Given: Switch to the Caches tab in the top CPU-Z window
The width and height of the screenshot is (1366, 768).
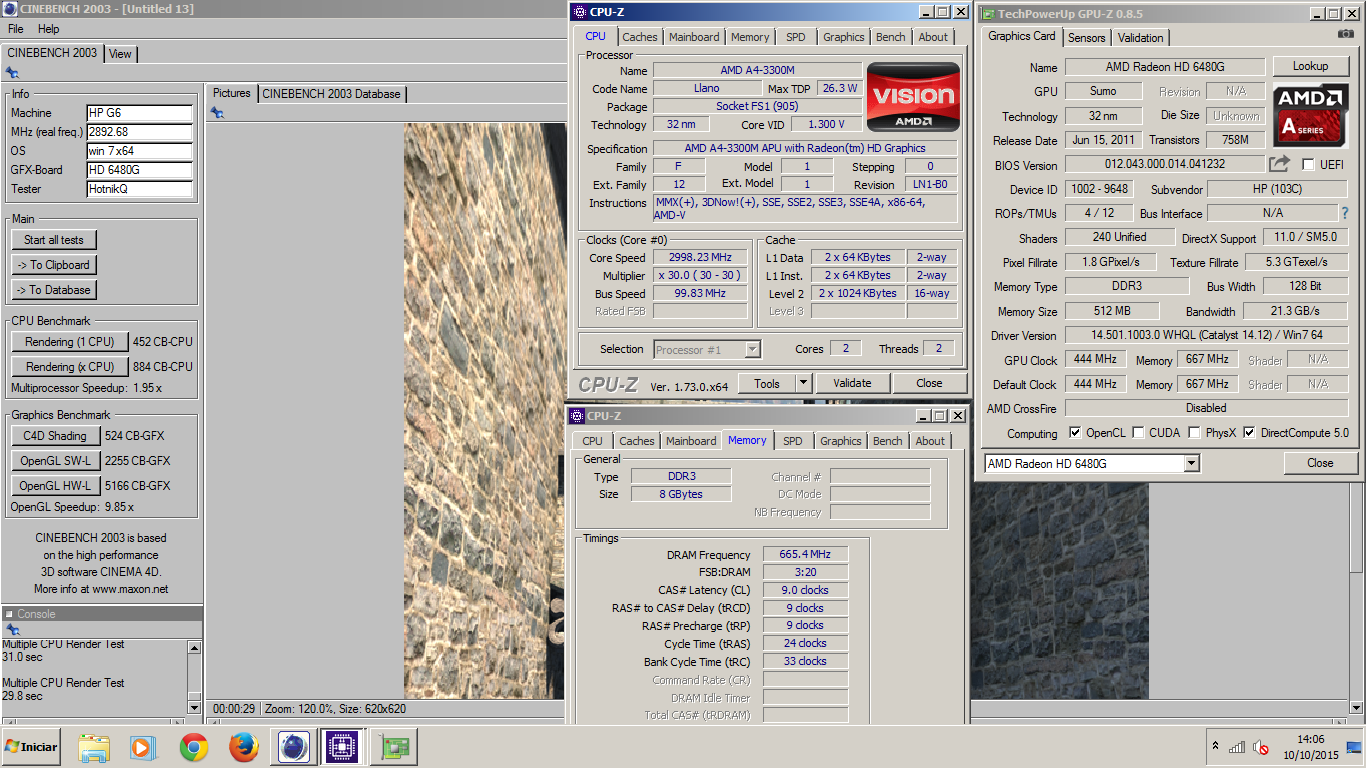Looking at the screenshot, I should 640,37.
